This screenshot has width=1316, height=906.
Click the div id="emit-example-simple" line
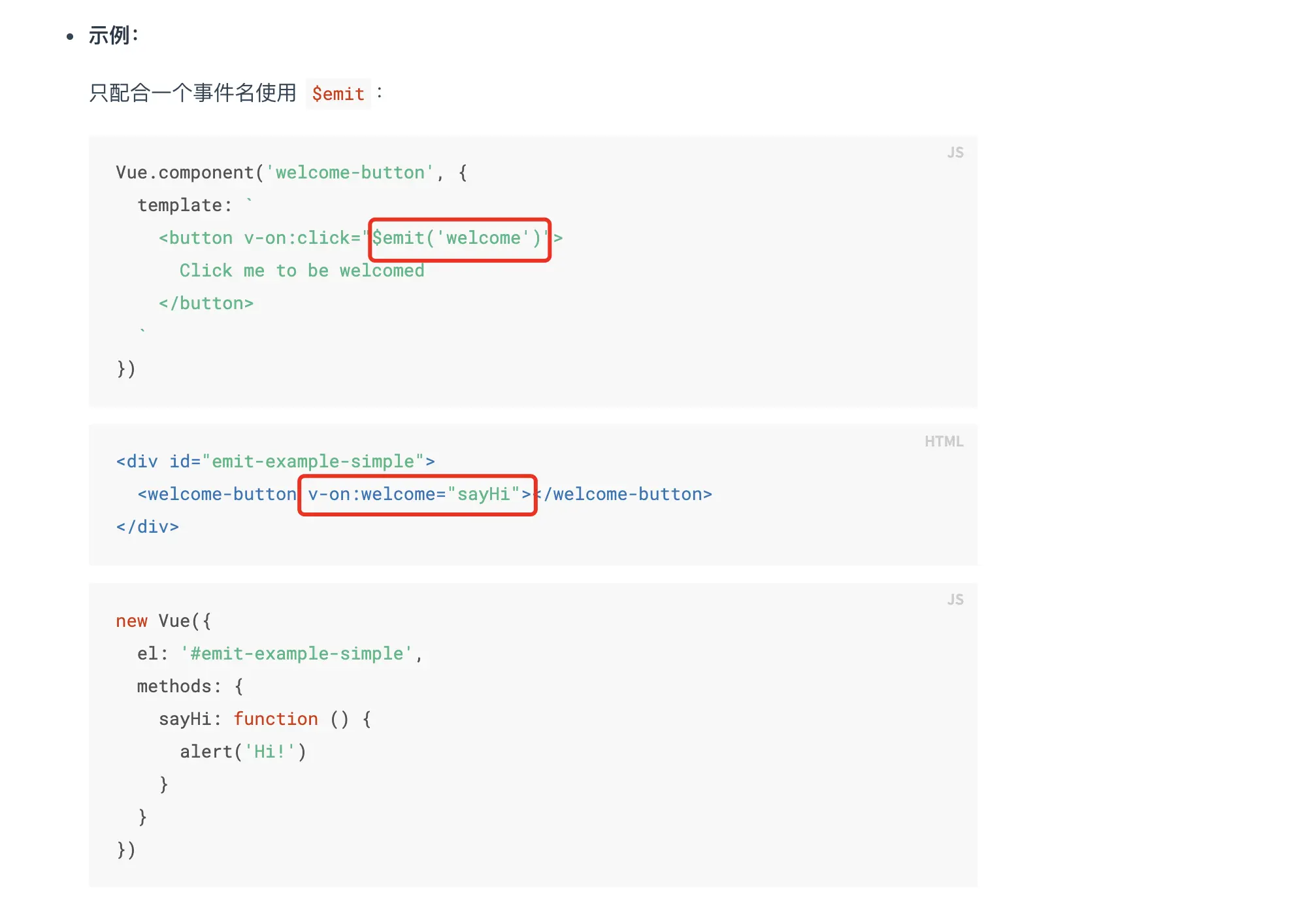tap(275, 461)
